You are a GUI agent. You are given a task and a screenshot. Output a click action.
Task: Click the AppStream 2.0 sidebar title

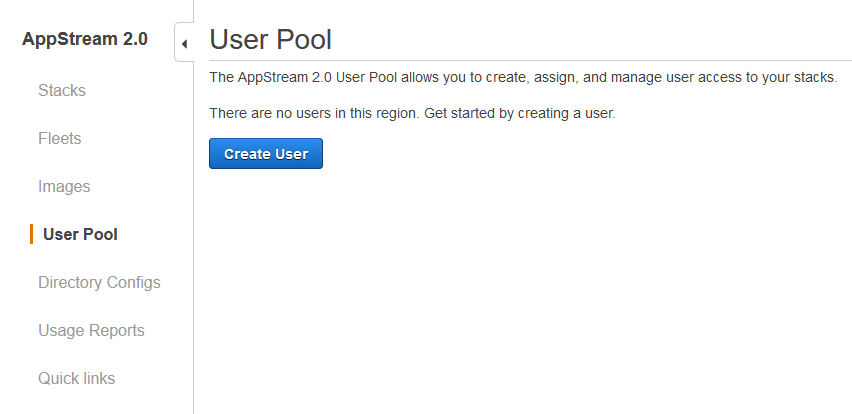point(85,39)
